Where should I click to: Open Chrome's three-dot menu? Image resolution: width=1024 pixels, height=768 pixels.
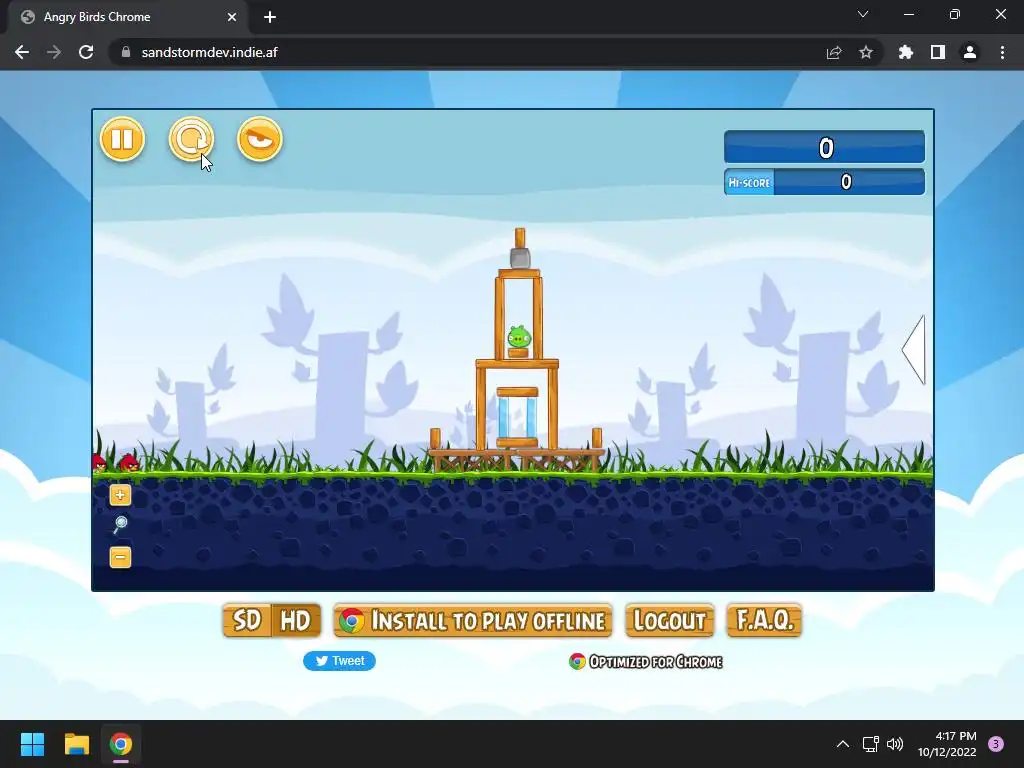point(1002,52)
